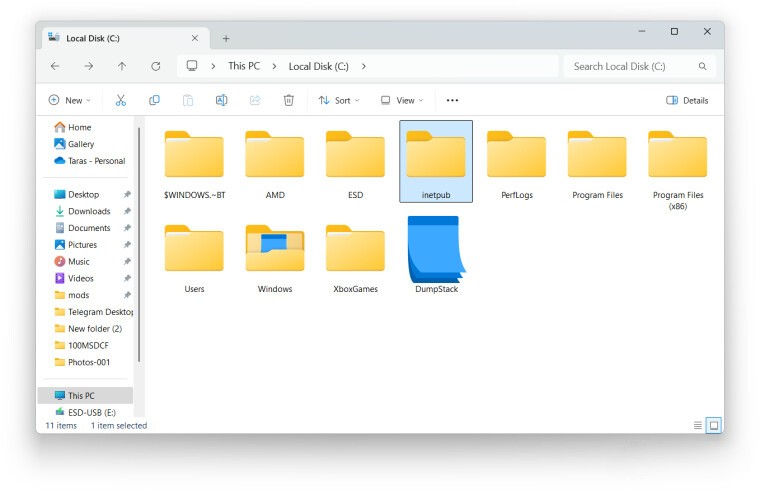Open the New dropdown menu

tap(70, 100)
